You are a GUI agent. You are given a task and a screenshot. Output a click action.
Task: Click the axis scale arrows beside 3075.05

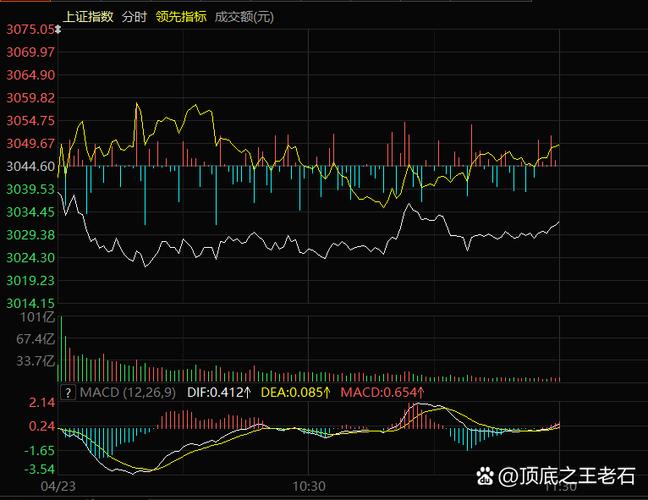pyautogui.click(x=58, y=29)
